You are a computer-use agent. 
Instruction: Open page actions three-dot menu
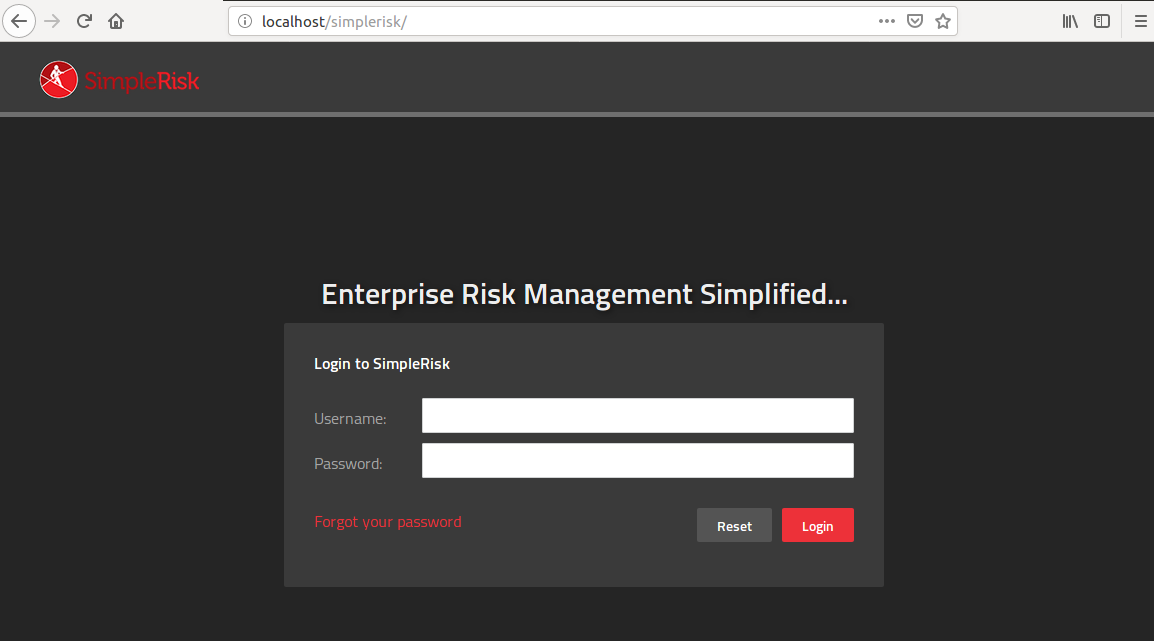[887, 21]
